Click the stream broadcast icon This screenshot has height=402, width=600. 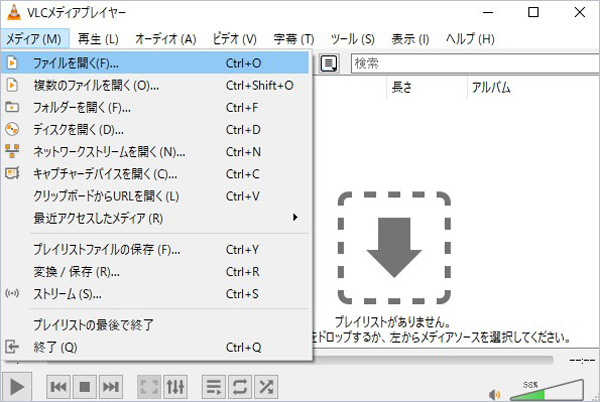[x=12, y=293]
